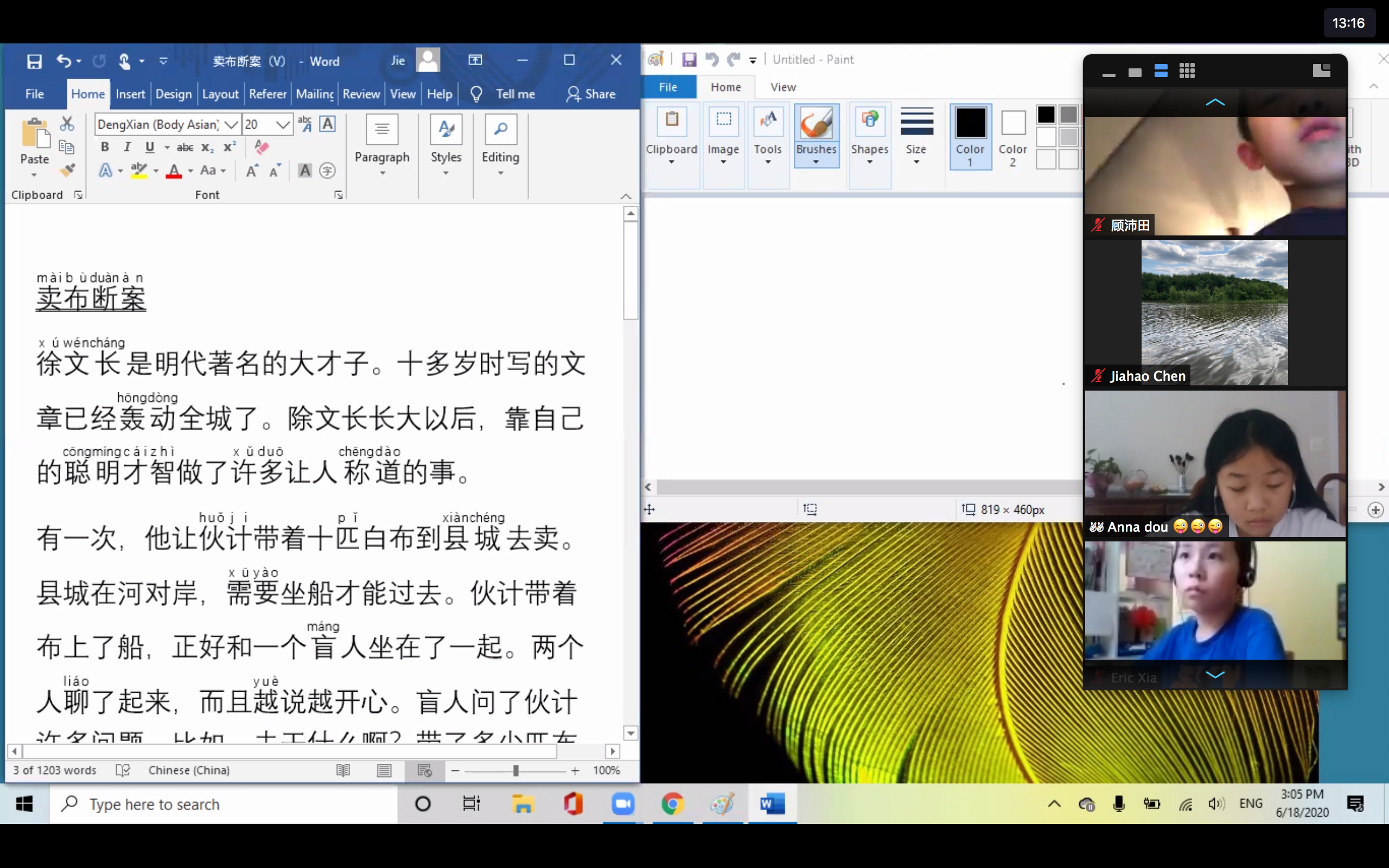
Task: Open Word ribbon display options icon
Action: pyautogui.click(x=475, y=60)
